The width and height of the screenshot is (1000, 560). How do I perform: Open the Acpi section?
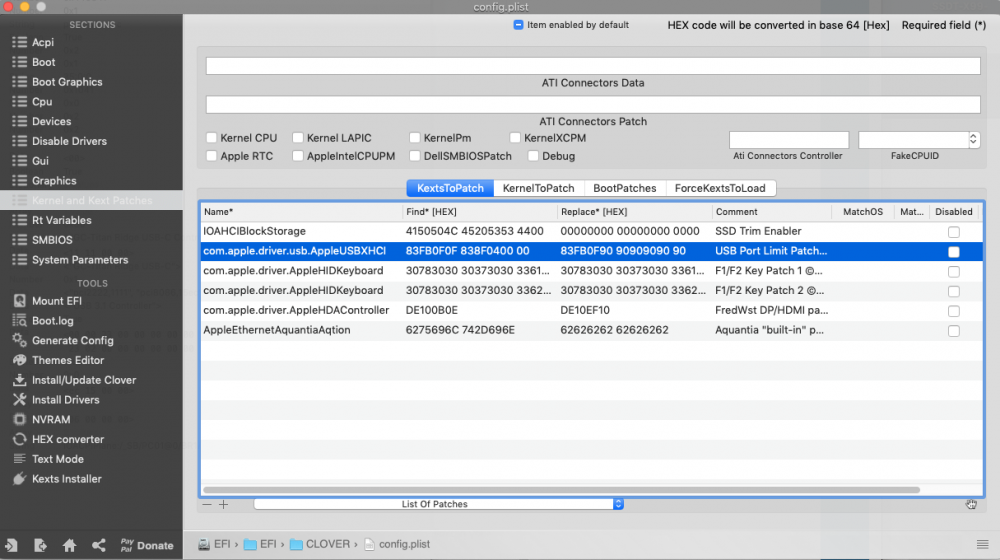click(x=43, y=42)
